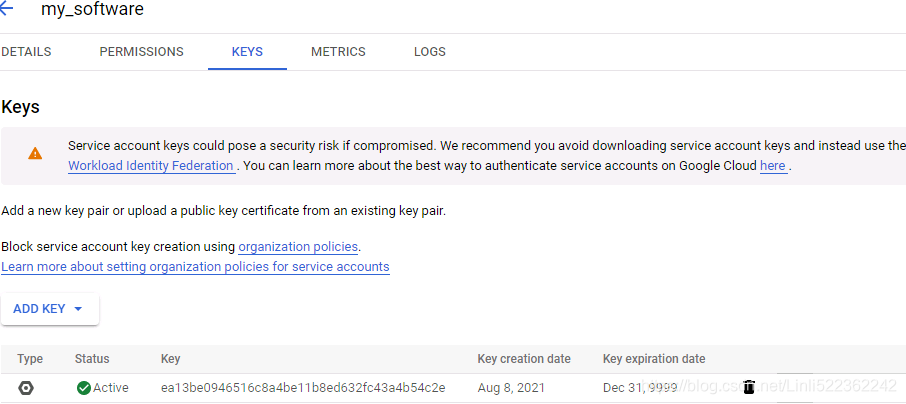
Task: Delete the key using trash icon
Action: (749, 387)
